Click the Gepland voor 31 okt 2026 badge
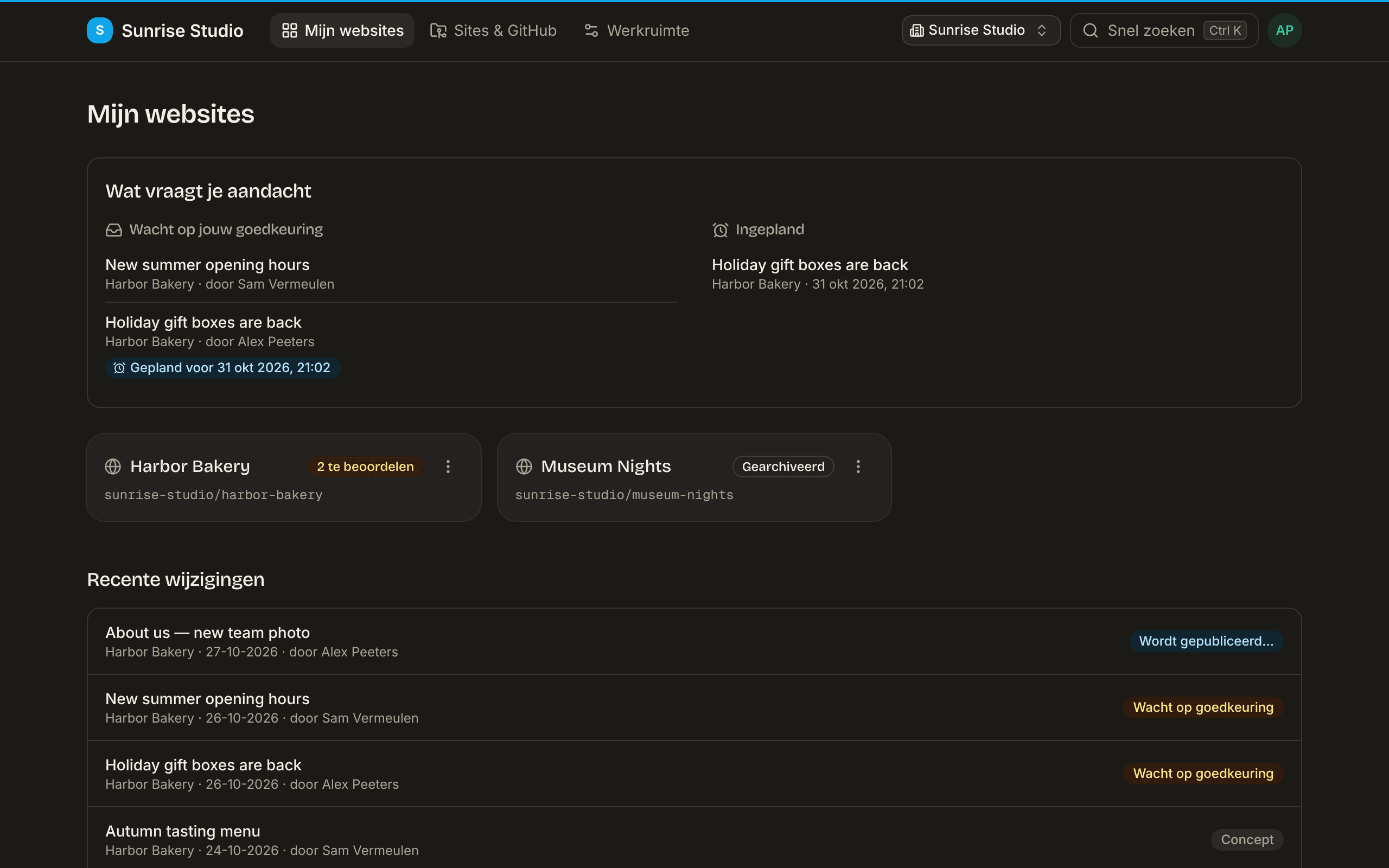The height and width of the screenshot is (868, 1389). tap(222, 368)
